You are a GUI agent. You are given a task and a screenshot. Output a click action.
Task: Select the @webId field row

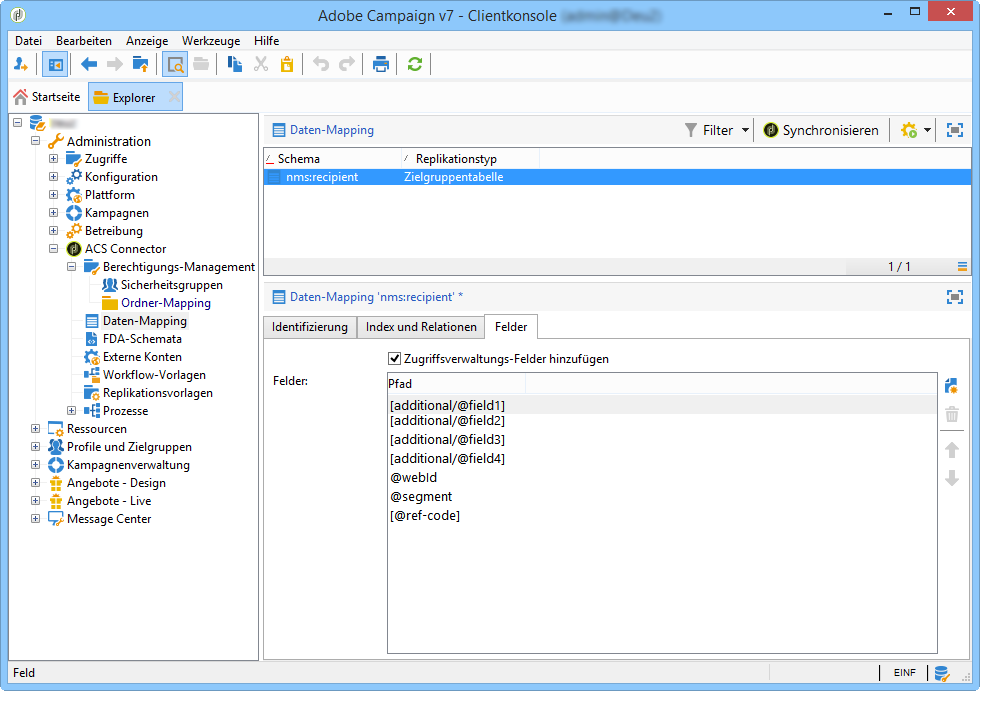tap(414, 478)
